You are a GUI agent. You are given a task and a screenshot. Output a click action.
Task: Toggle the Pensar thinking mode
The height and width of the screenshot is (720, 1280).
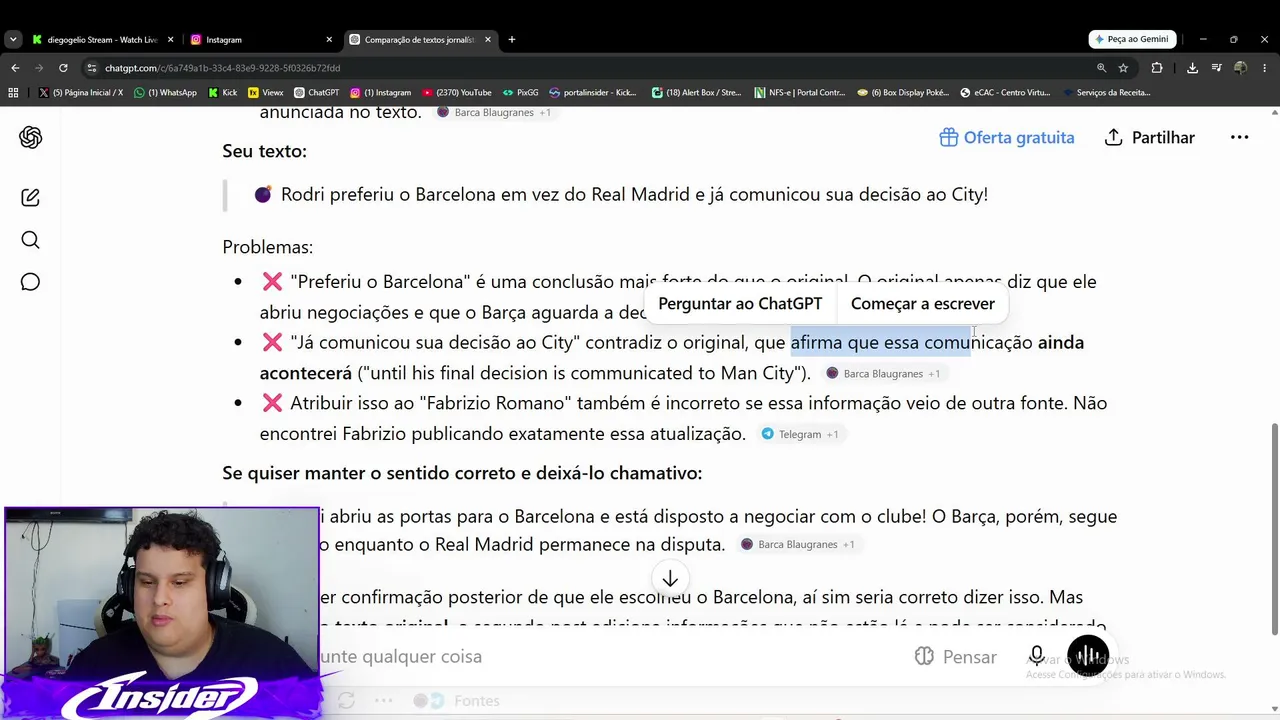pos(956,657)
